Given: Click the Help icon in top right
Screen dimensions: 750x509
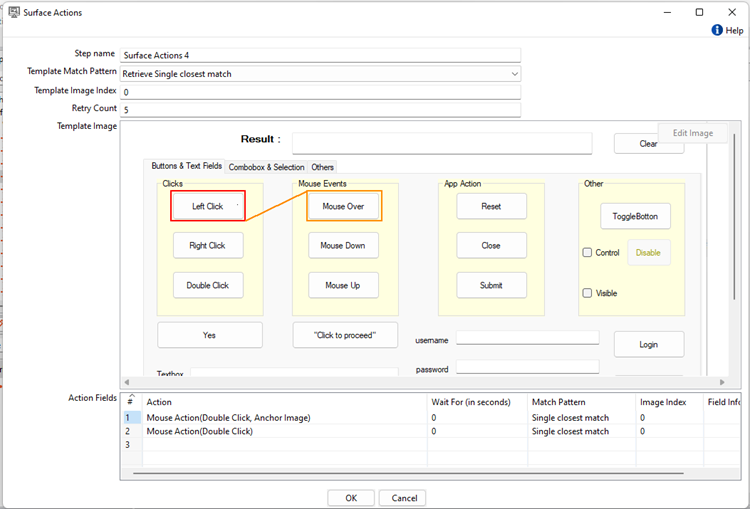Looking at the screenshot, I should (x=717, y=31).
